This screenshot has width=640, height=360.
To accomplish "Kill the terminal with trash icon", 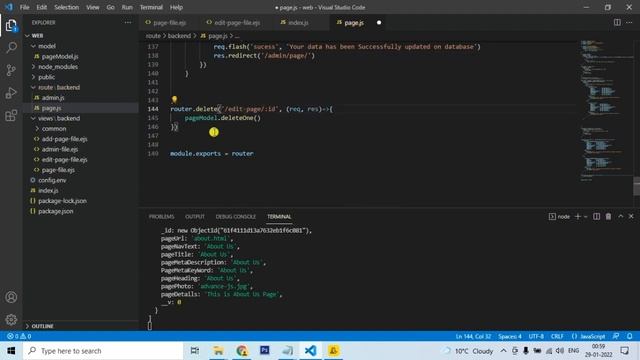I will point(608,217).
